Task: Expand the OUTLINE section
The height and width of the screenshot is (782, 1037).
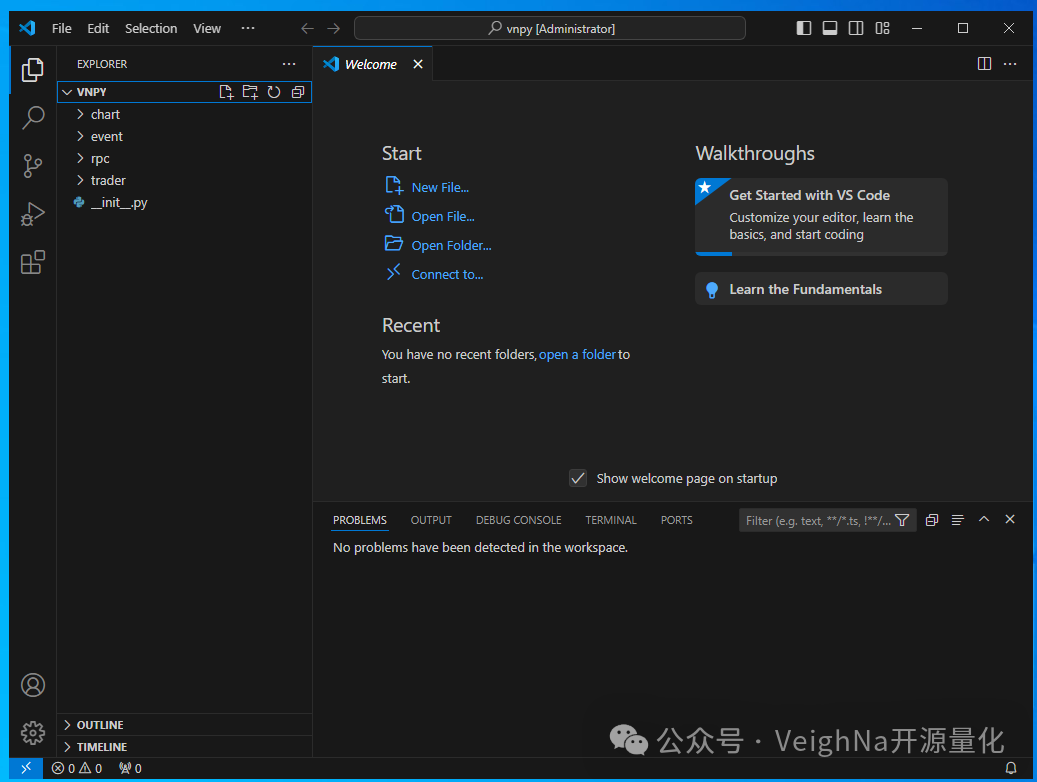Action: click(100, 725)
